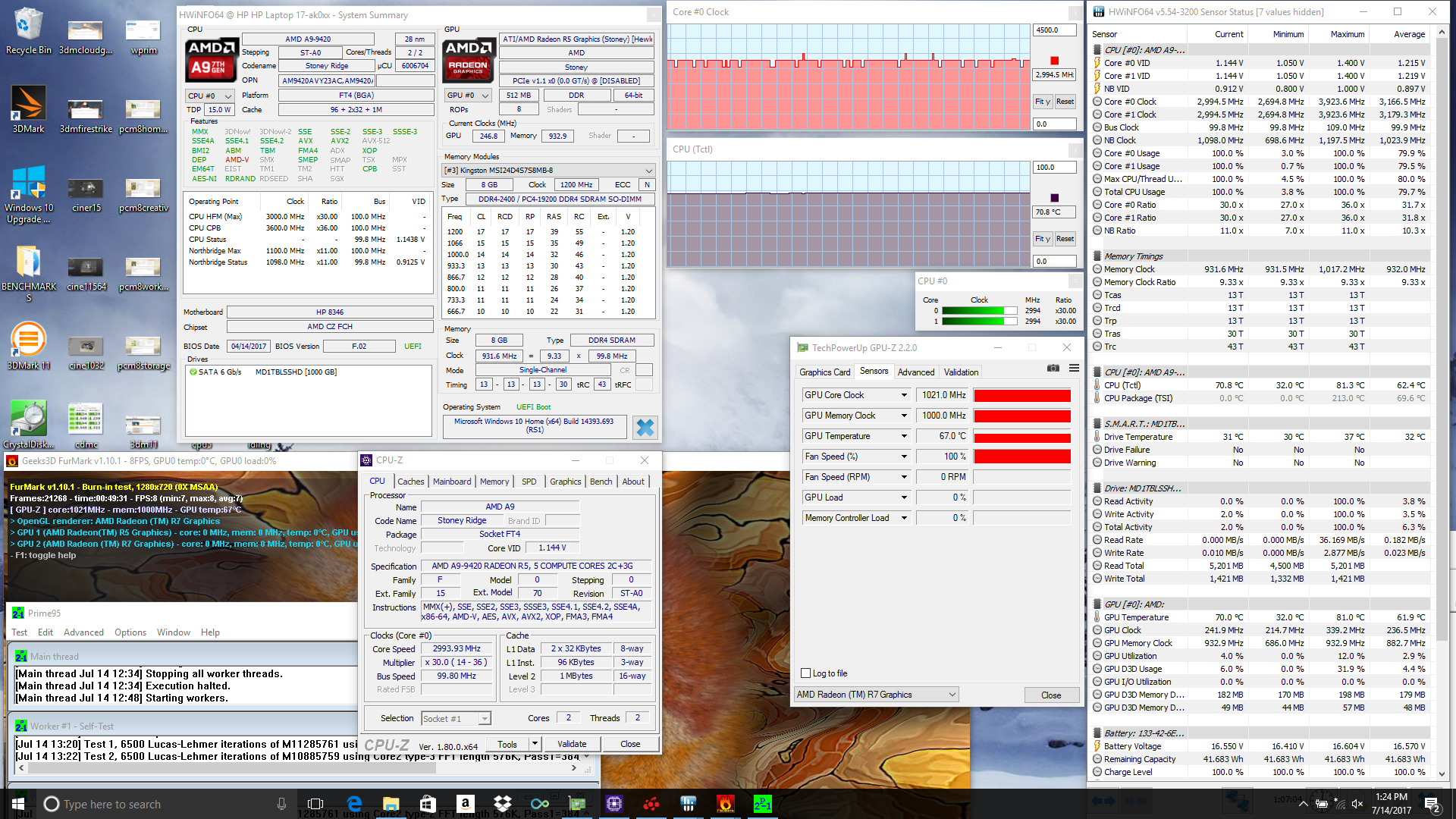Open the Windows Start menu
This screenshot has width=1456, height=819.
click(x=18, y=804)
